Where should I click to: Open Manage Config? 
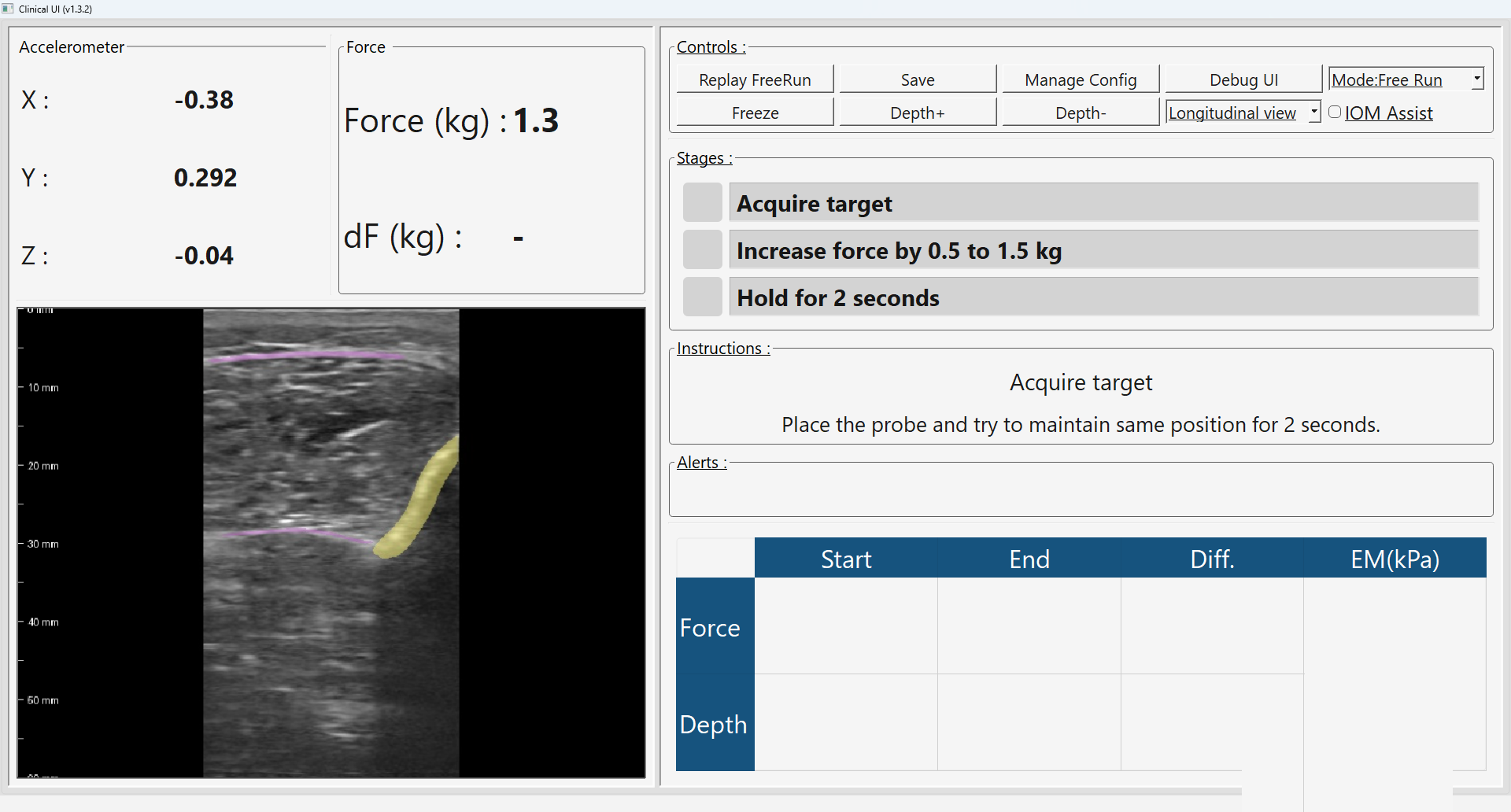point(1081,79)
